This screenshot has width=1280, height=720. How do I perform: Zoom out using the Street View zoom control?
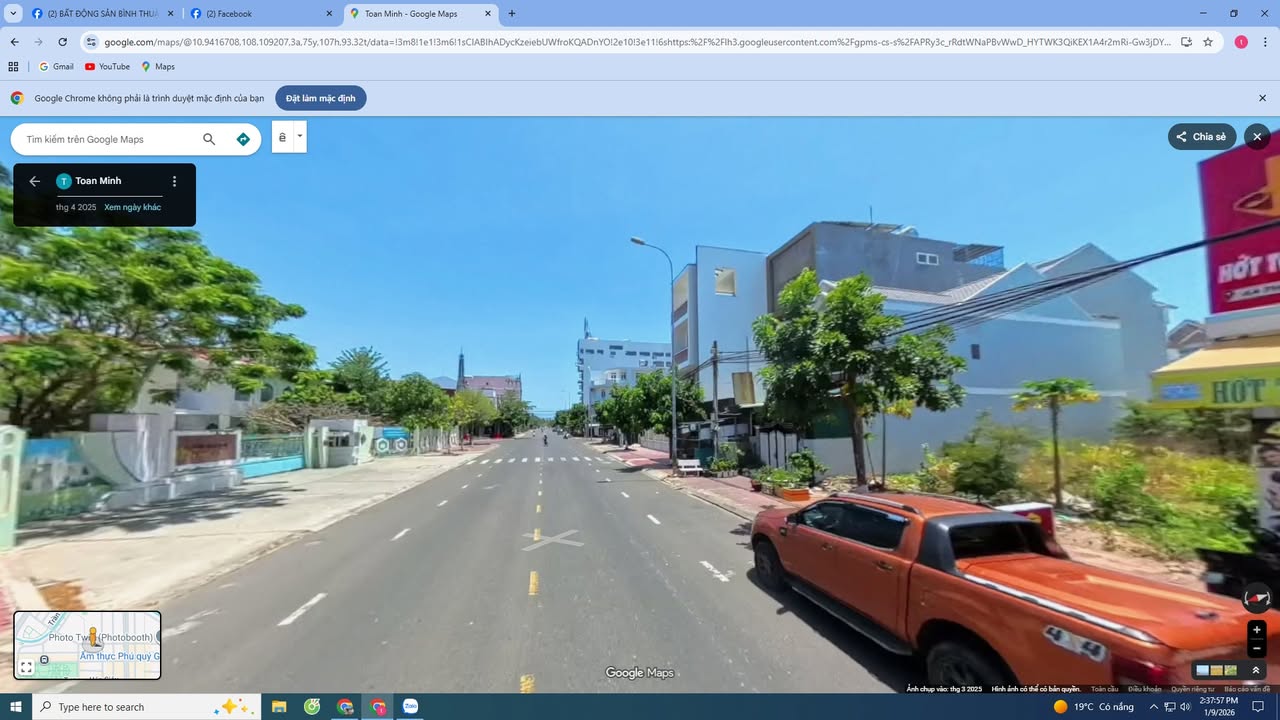pos(1257,648)
